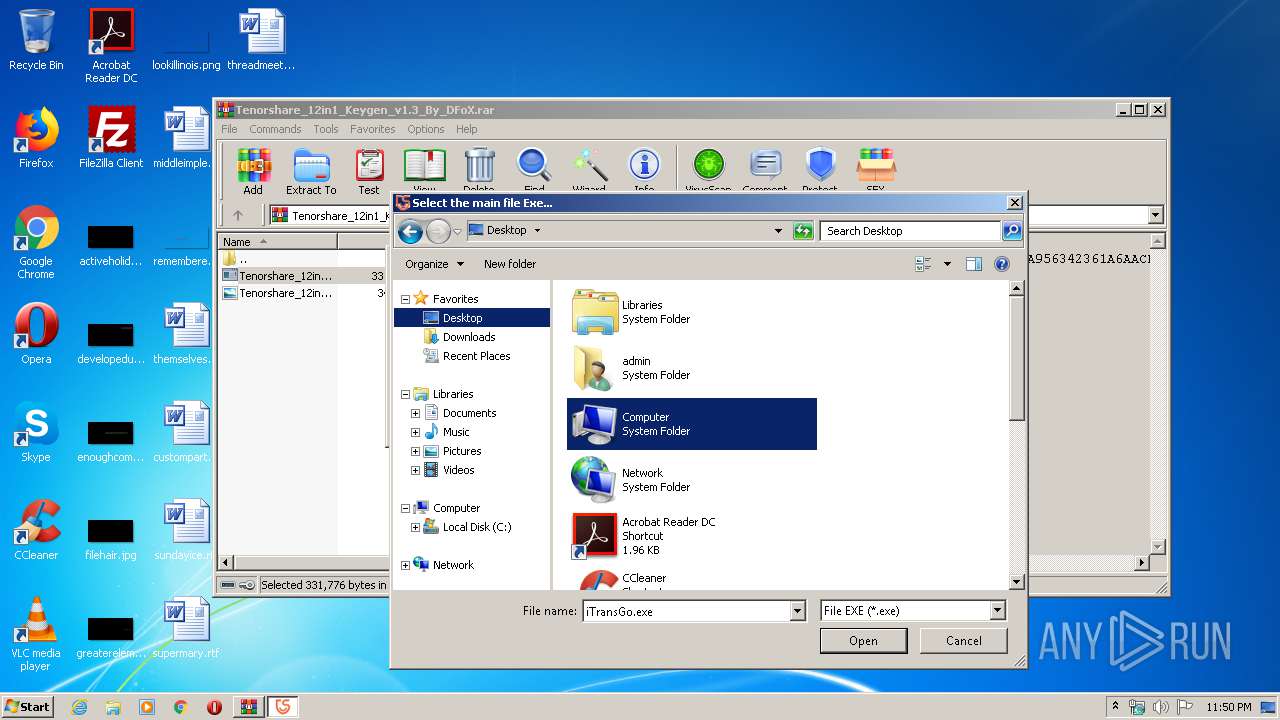This screenshot has height=720, width=1280.
Task: Open the dialog help question icon
Action: click(x=1002, y=264)
